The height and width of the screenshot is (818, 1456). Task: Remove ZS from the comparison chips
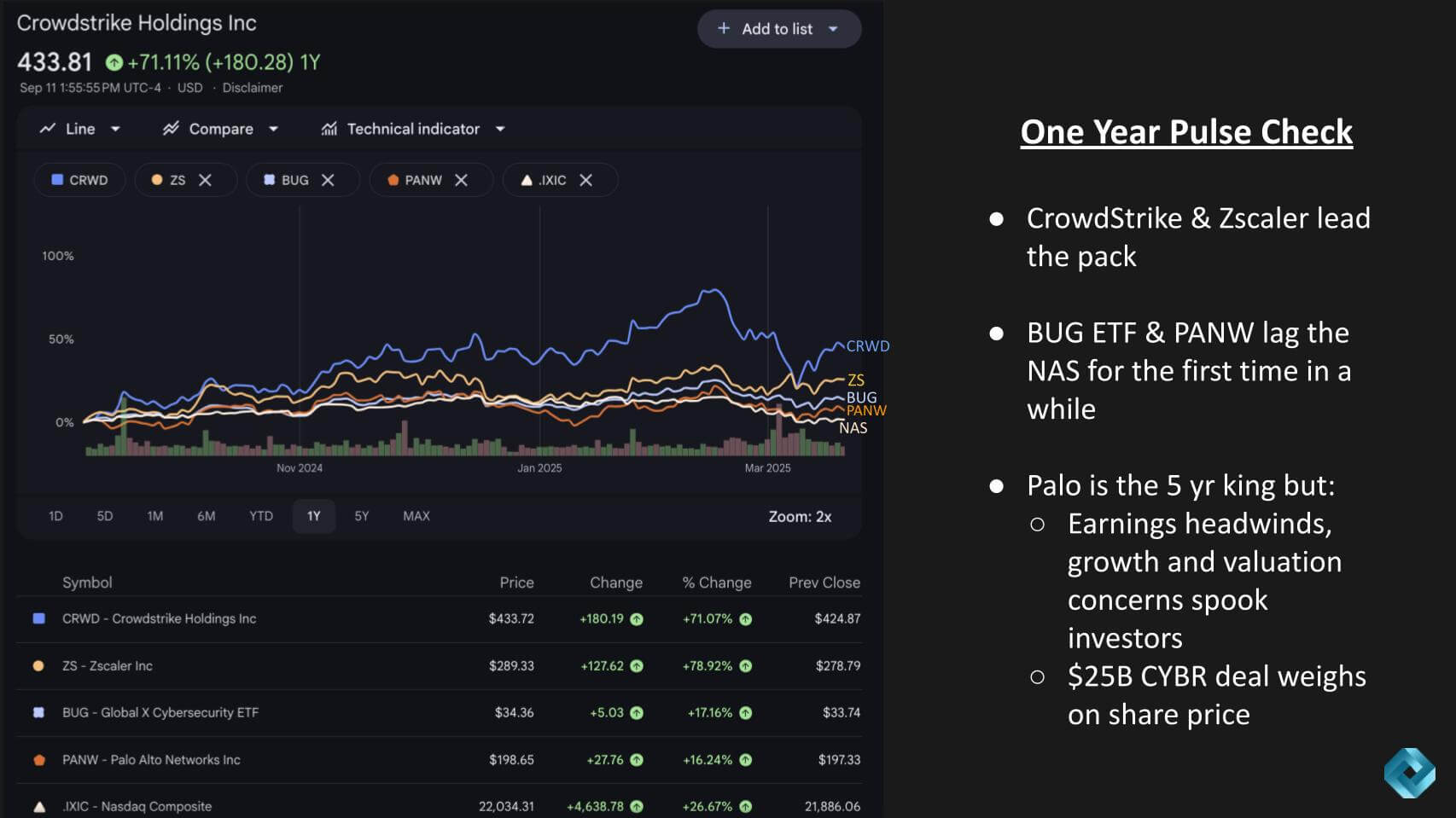(x=205, y=180)
